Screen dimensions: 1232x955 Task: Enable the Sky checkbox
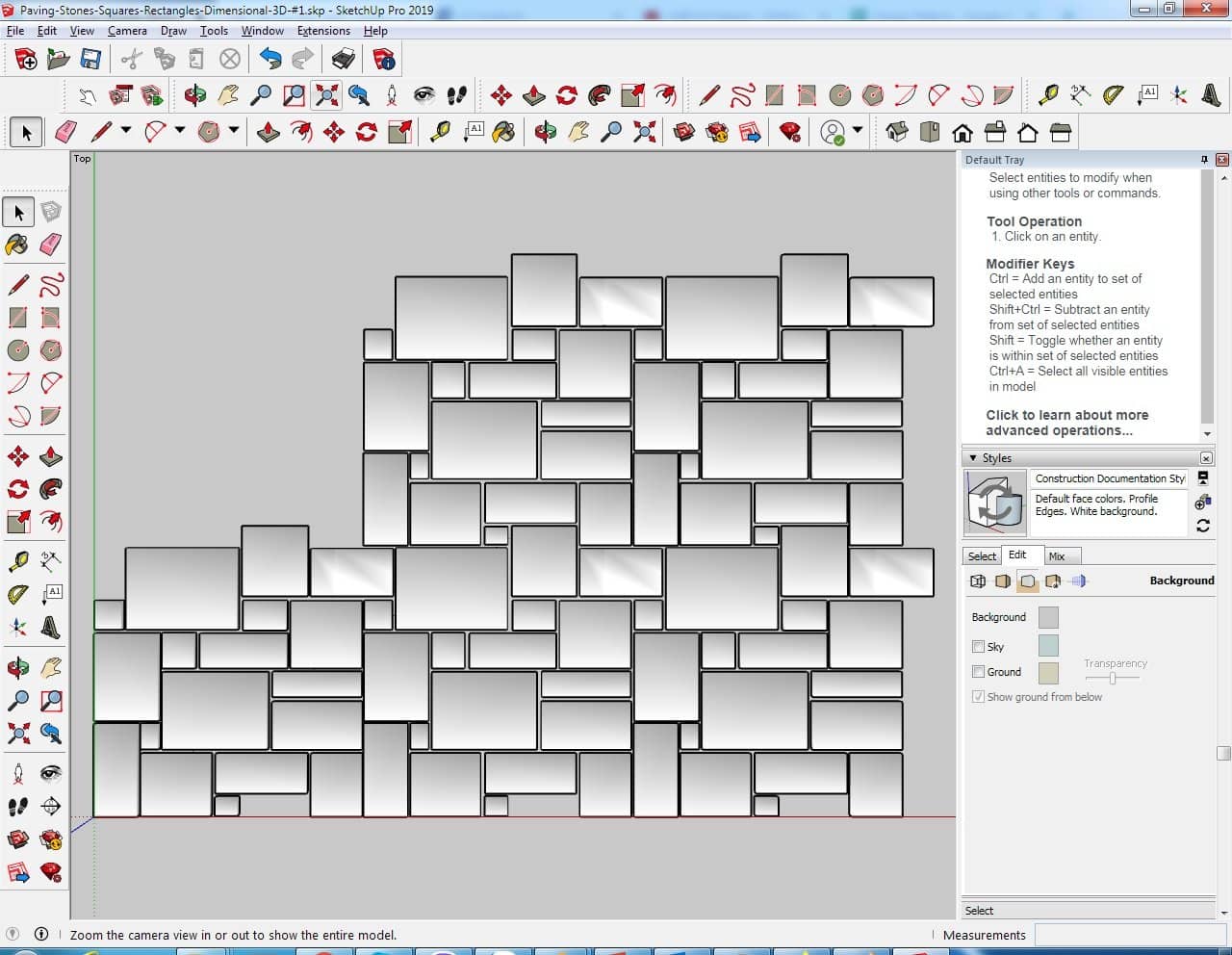(x=978, y=647)
